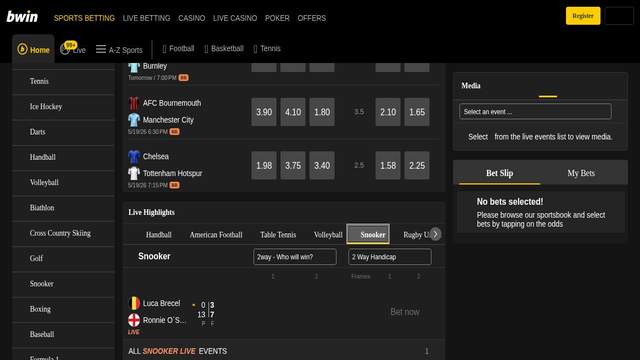The height and width of the screenshot is (360, 640).
Task: Open Ice Hockey in the sidebar
Action: coord(64,107)
